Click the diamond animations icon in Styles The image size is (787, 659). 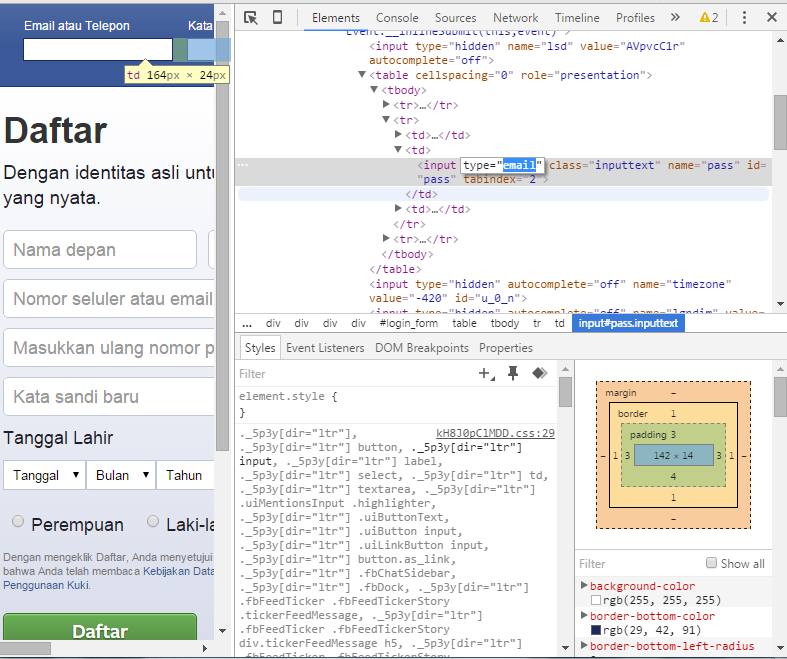click(539, 373)
